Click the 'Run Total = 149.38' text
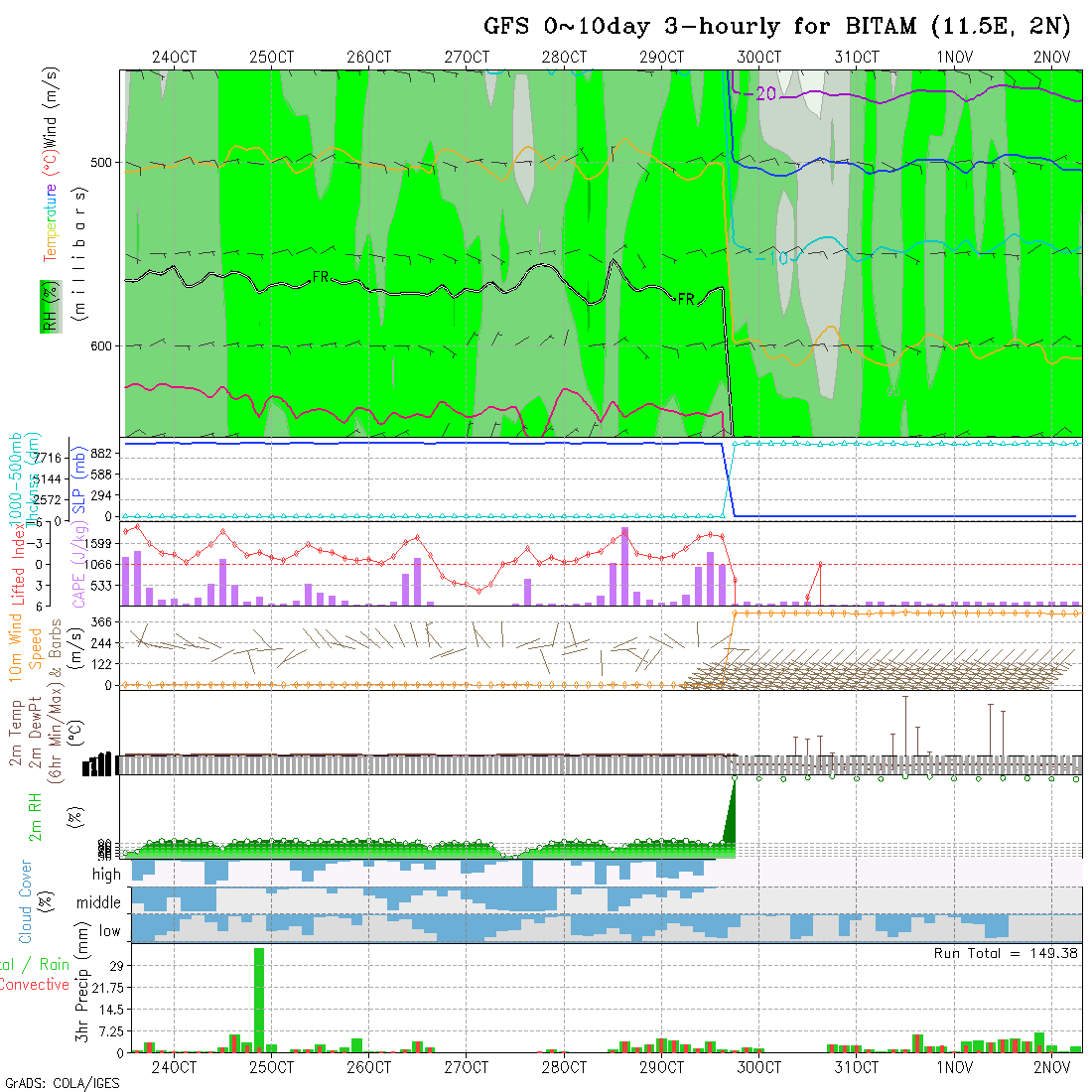The width and height of the screenshot is (1092, 1092). [x=1006, y=953]
